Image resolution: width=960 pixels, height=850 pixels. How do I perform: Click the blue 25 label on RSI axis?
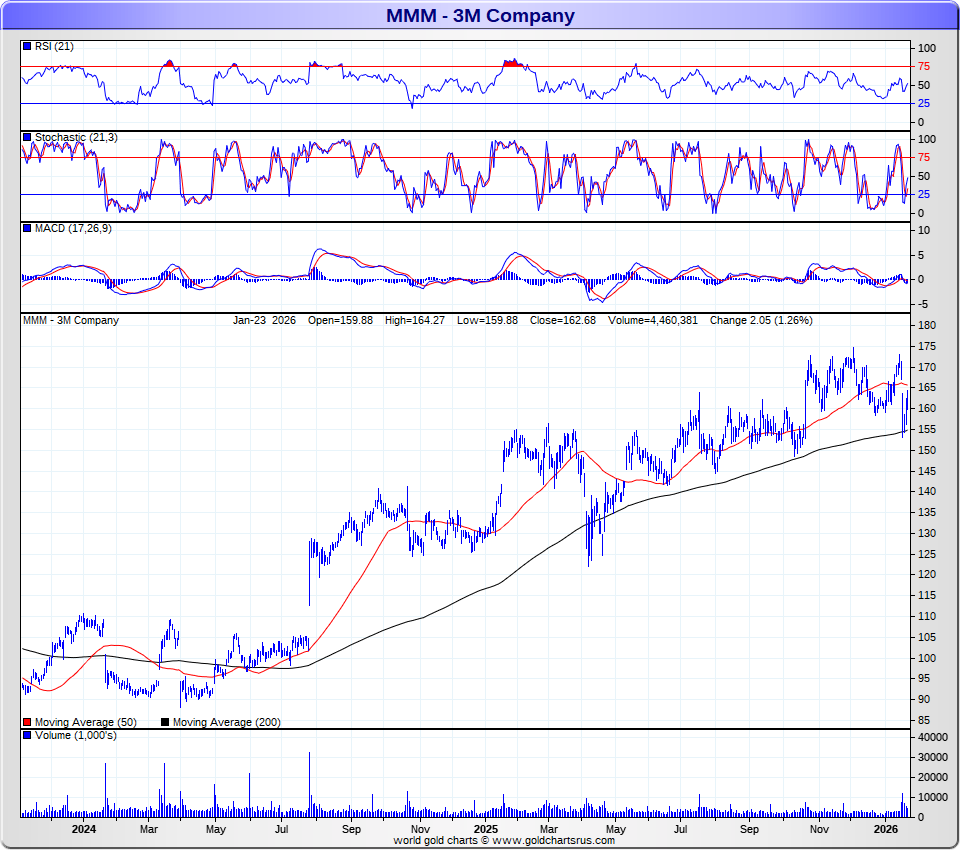(x=924, y=103)
